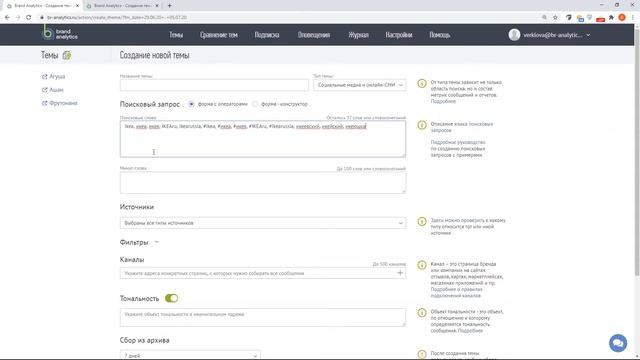Viewport: 640px width, 360px height.
Task: Switch to the second Brand Analytics tab
Action: tap(122, 6)
